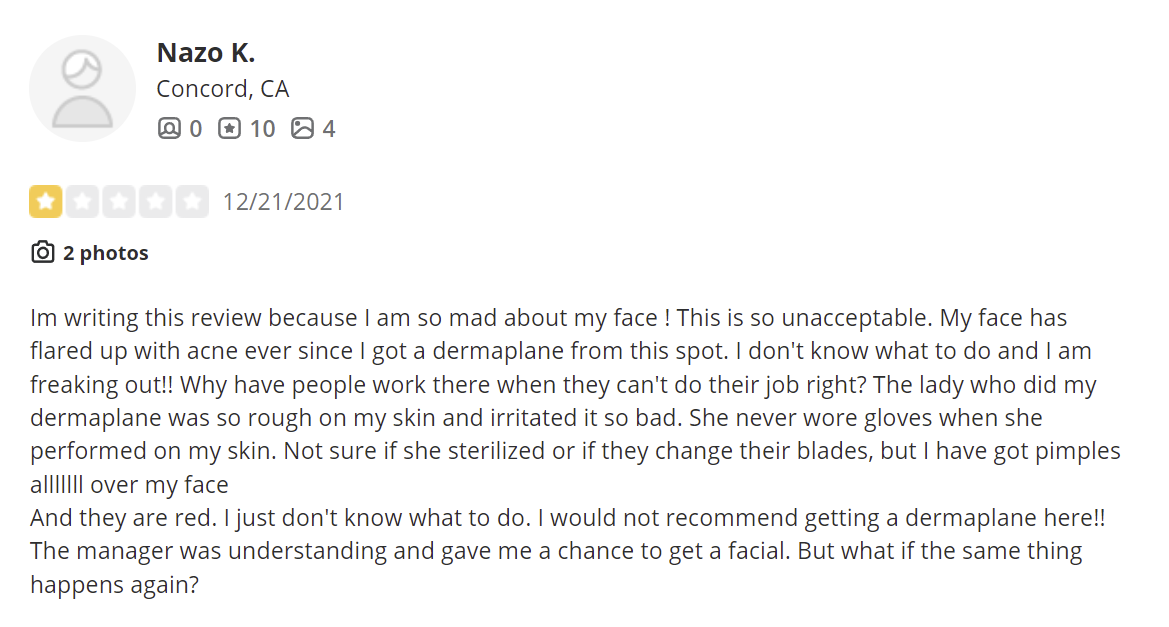Open the camera icon beside 2 photos
Viewport: 1169px width, 627px height.
click(x=42, y=252)
